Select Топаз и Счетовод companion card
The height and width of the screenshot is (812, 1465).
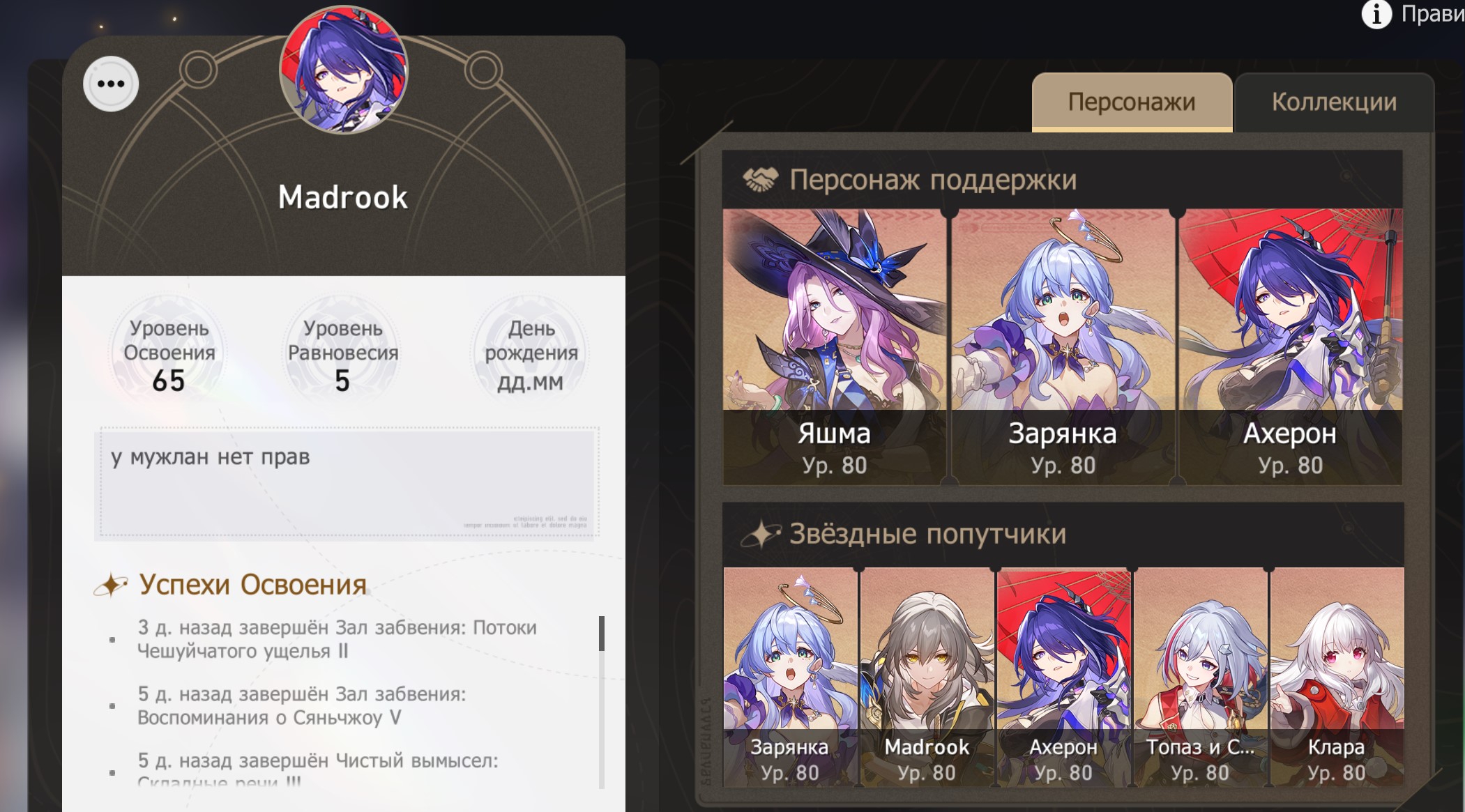click(1200, 677)
